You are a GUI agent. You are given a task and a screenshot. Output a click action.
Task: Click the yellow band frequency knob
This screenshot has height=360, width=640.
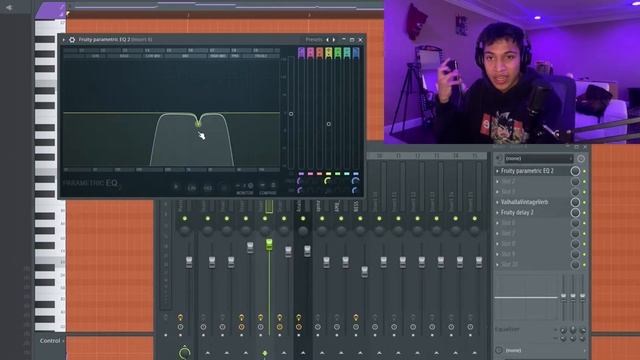328,181
